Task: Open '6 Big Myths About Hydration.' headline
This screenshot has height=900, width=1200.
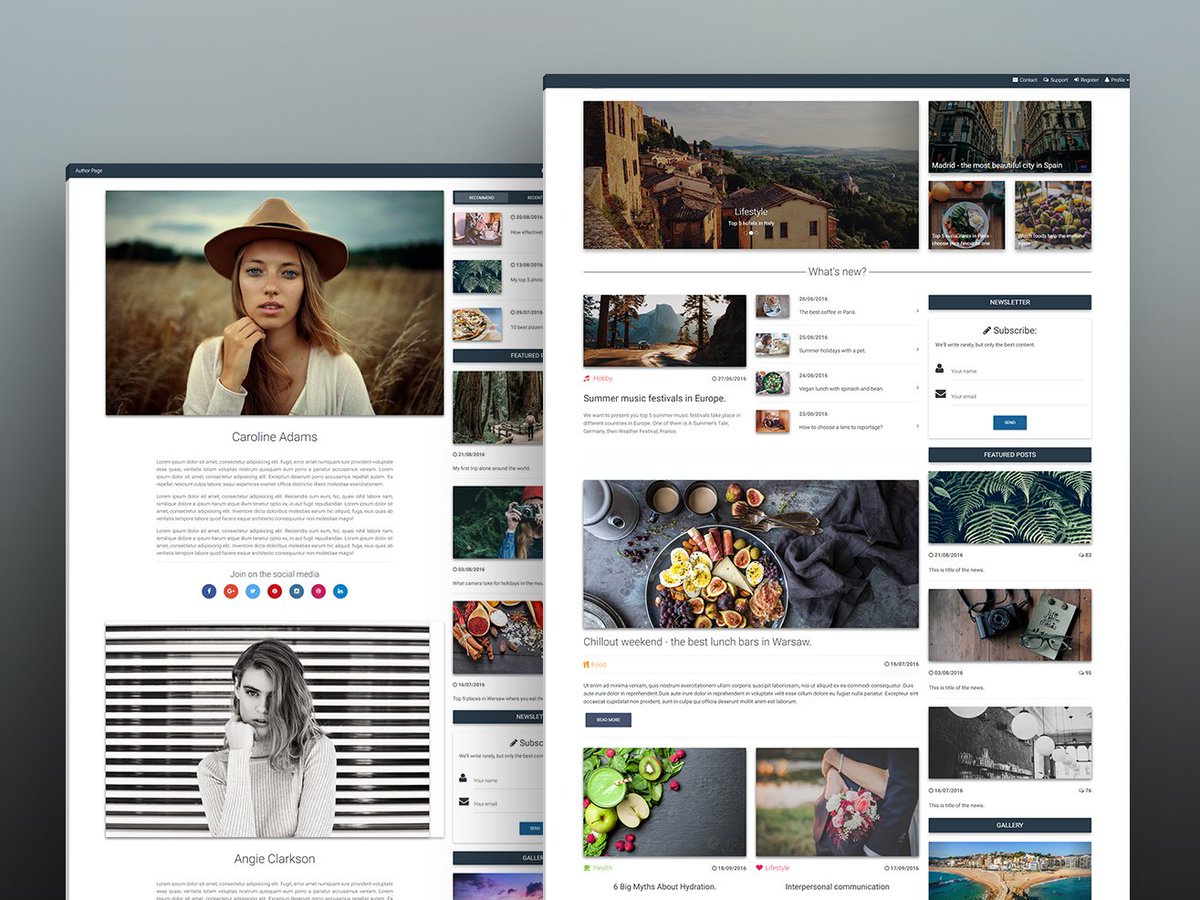Action: click(x=664, y=887)
